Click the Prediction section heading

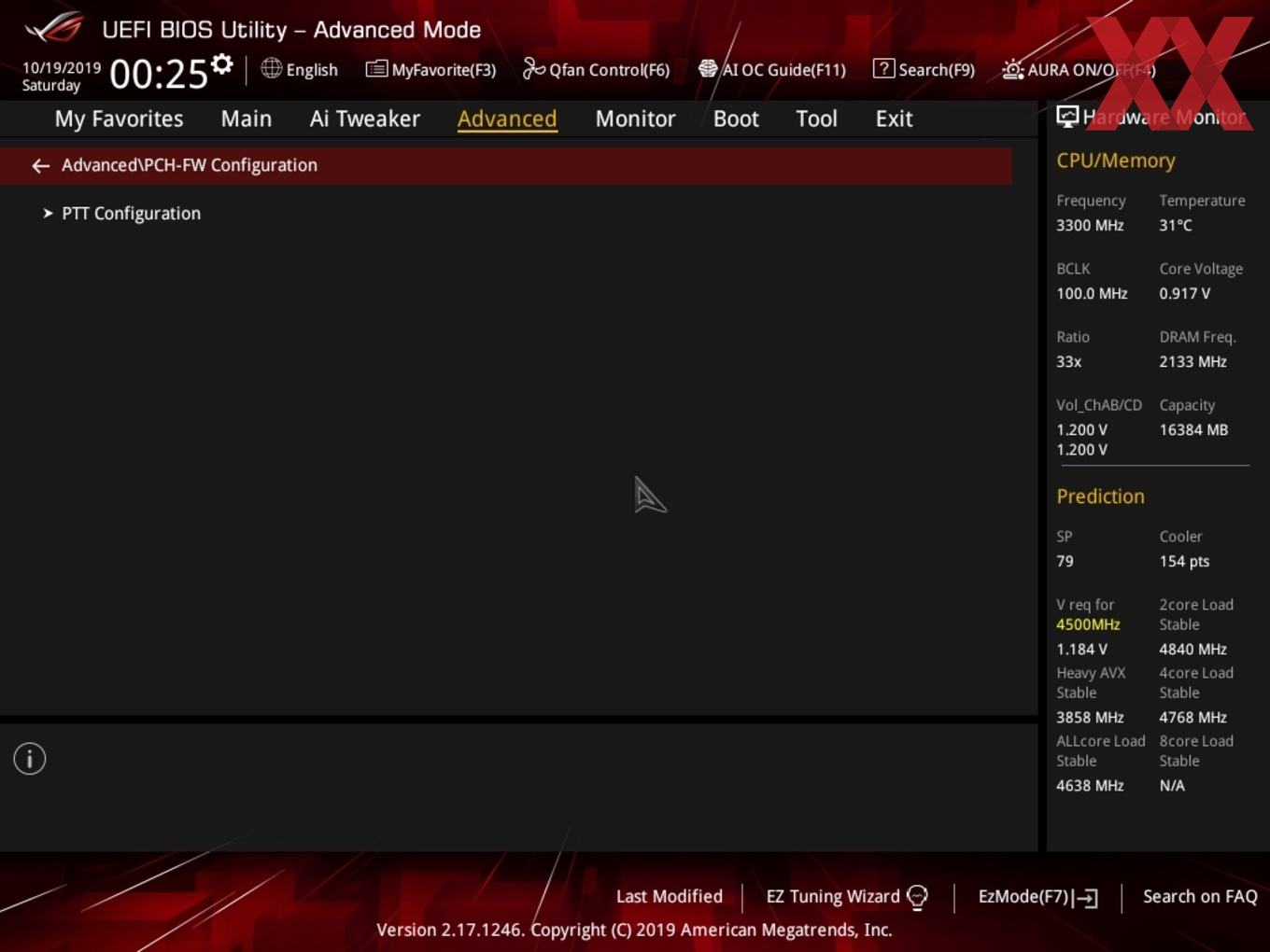pos(1100,497)
